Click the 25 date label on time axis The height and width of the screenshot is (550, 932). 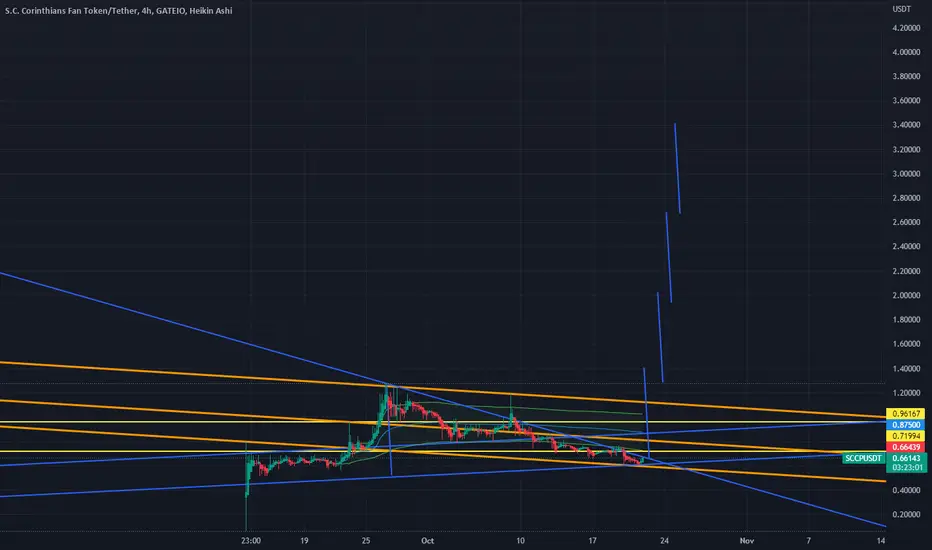pos(366,540)
